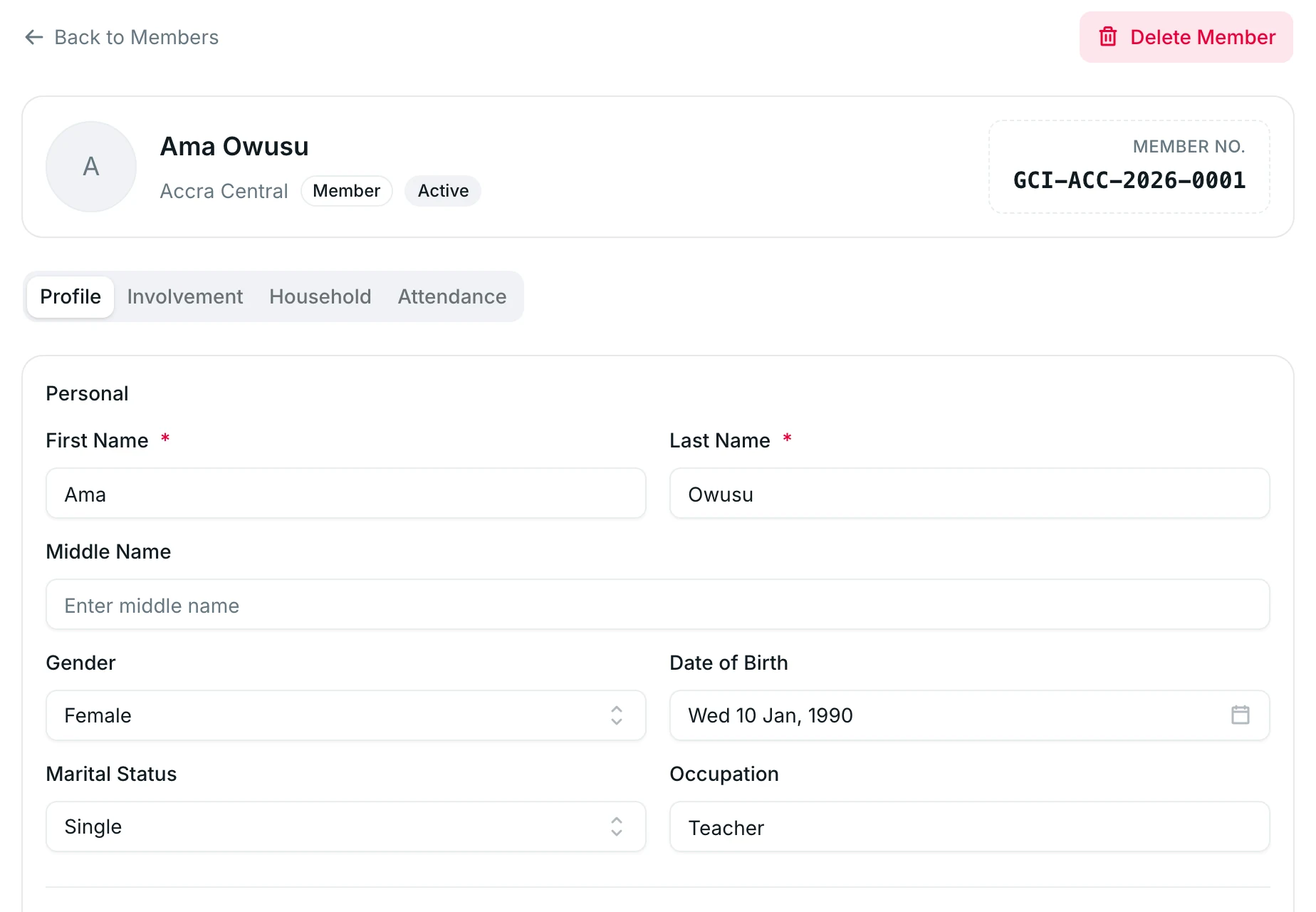Open the Household tab
1316x912 pixels.
pos(320,296)
